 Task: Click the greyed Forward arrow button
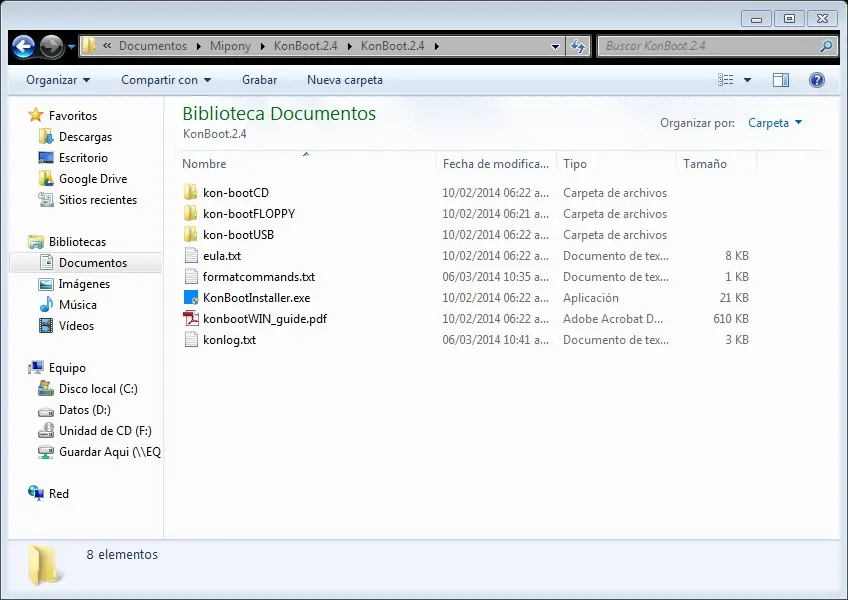52,47
